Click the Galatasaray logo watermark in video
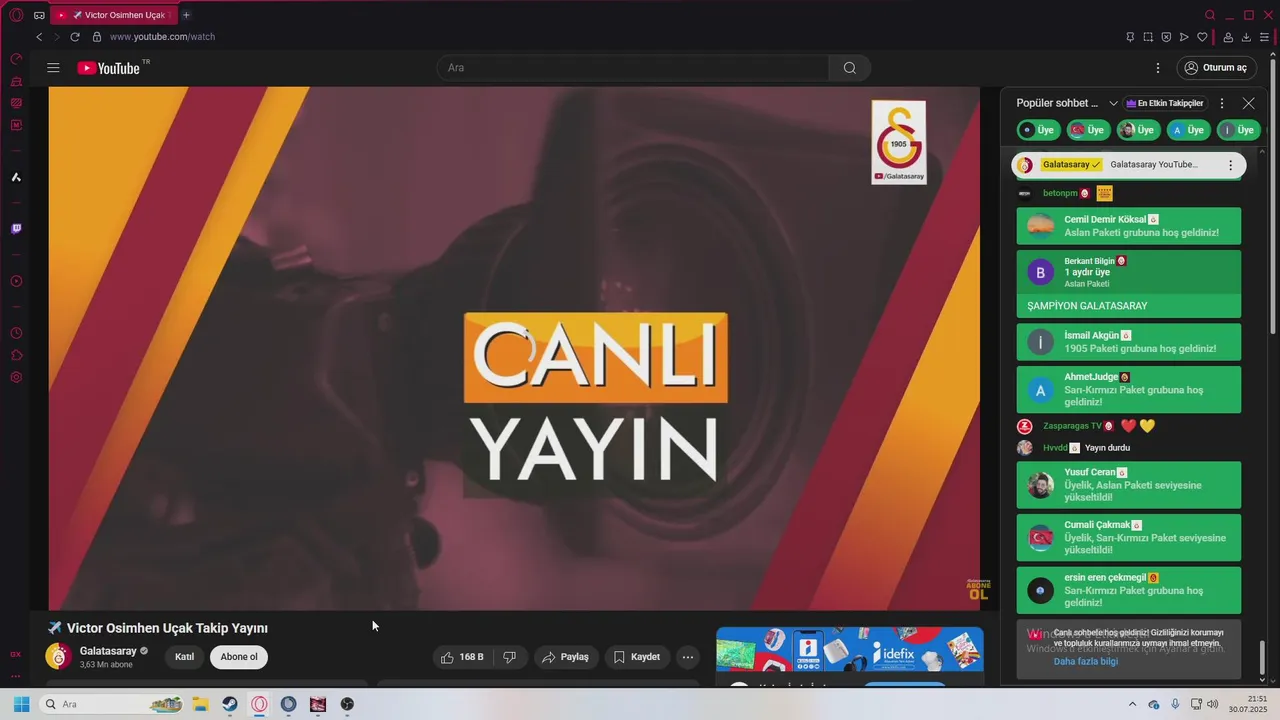1280x720 pixels. tap(899, 142)
